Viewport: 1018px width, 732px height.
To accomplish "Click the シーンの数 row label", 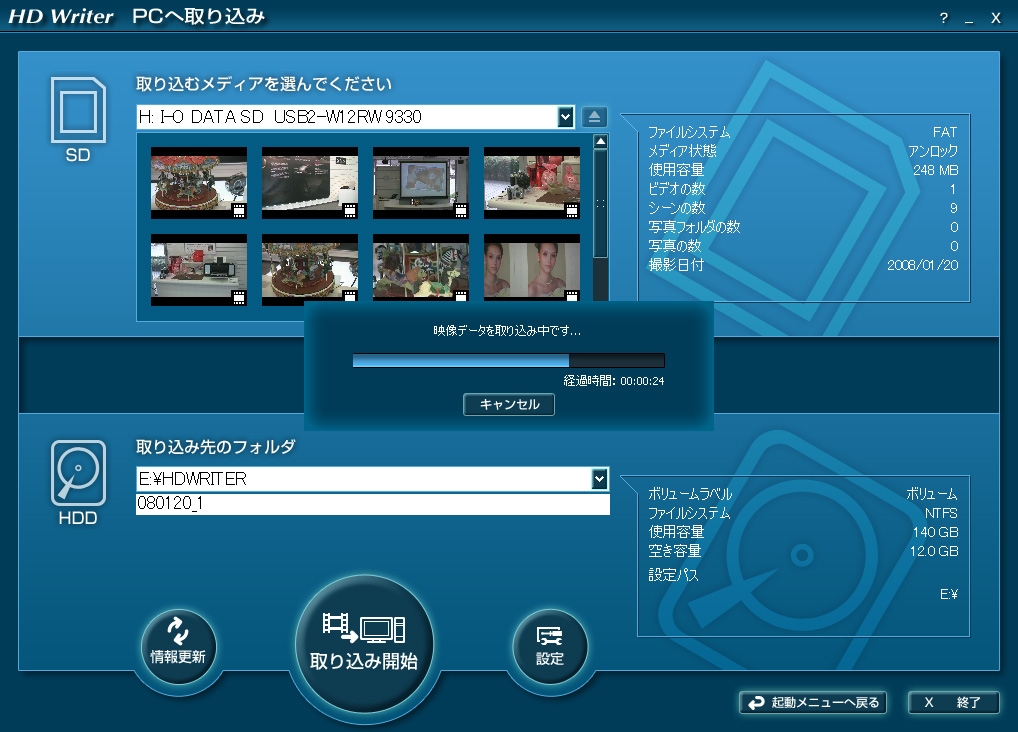I will [677, 208].
